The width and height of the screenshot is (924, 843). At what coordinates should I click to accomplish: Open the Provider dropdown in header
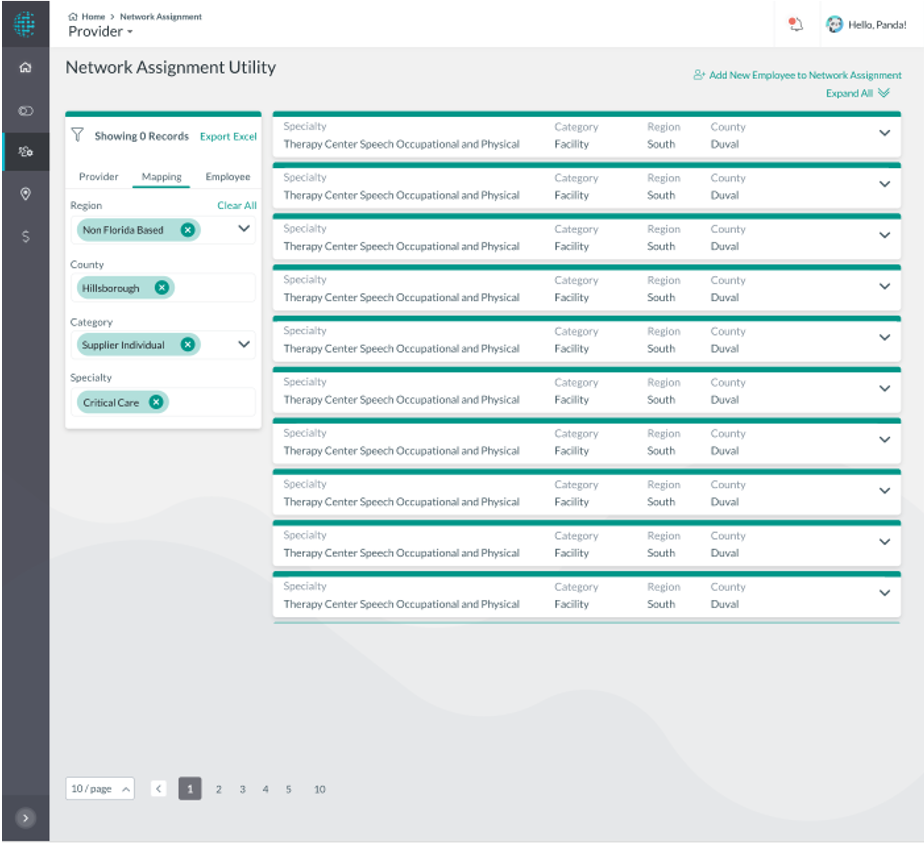click(100, 31)
